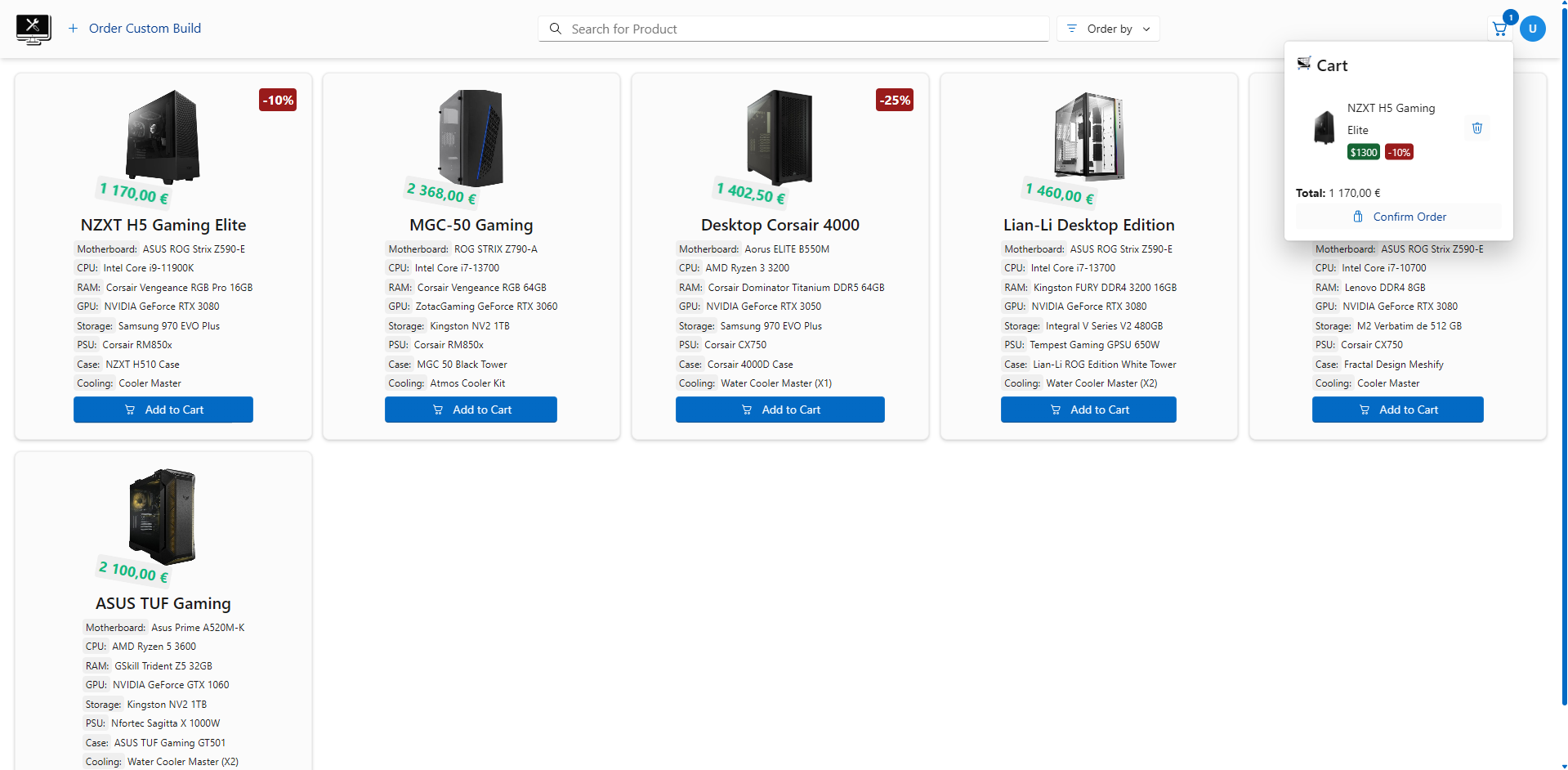This screenshot has width=1568, height=770.
Task: Click the NZXT H5 Gaming Elite product image
Action: point(163,137)
